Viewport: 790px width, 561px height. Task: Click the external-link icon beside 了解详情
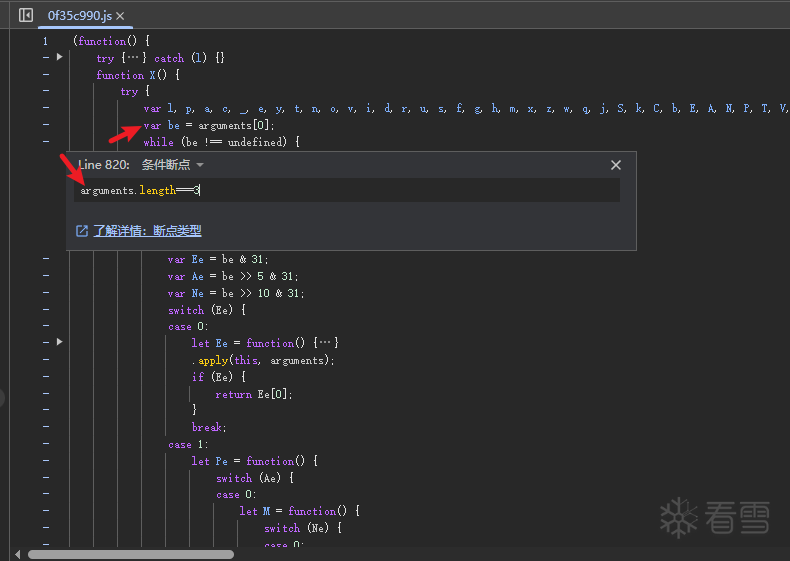point(82,231)
